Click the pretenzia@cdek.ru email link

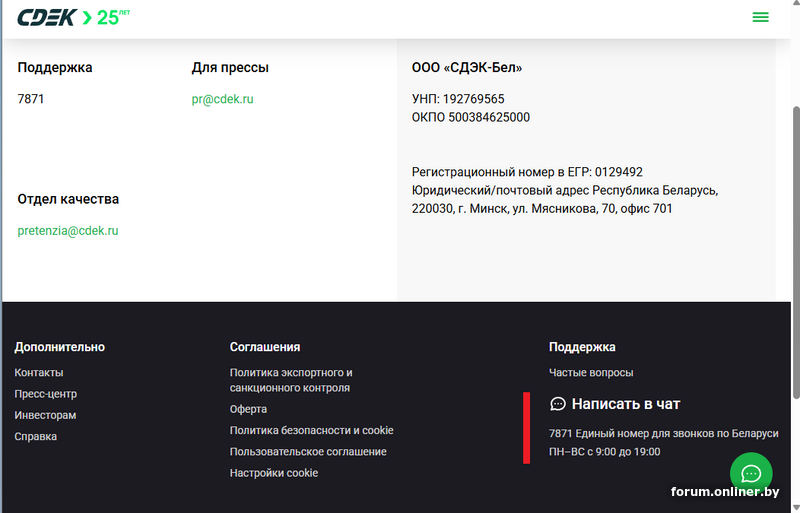(x=68, y=230)
